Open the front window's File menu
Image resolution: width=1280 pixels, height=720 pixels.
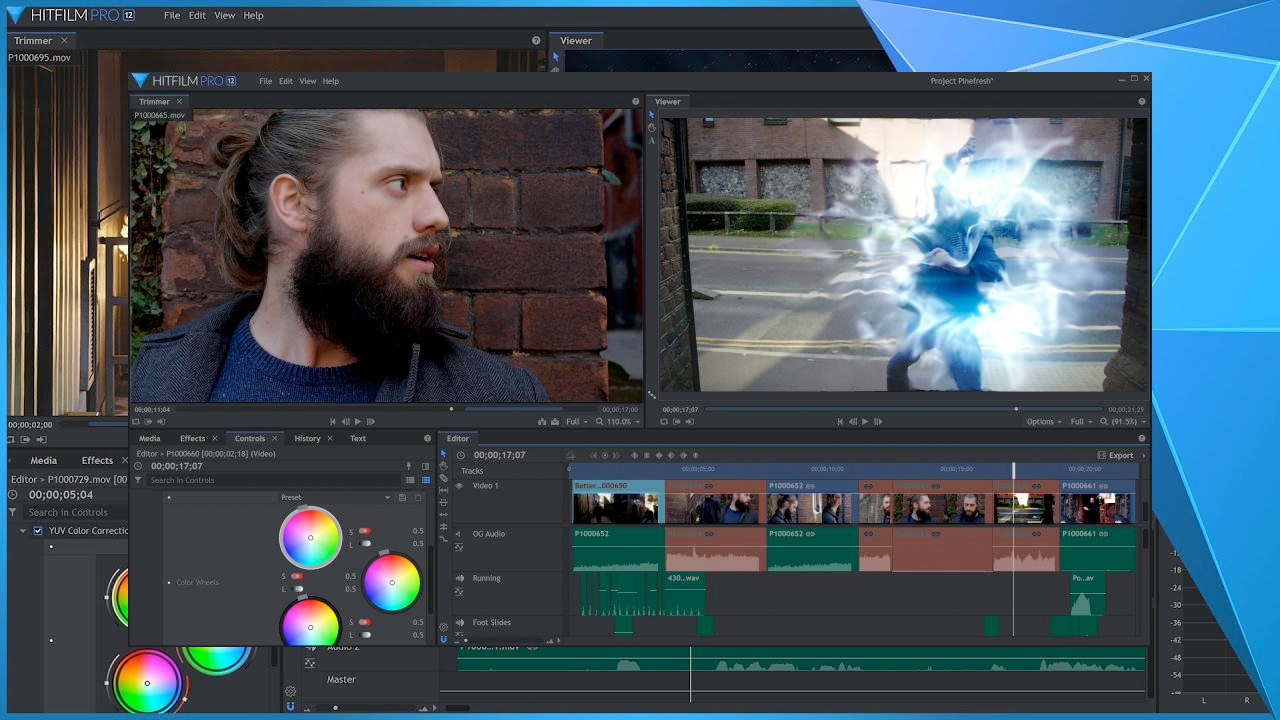[x=266, y=81]
